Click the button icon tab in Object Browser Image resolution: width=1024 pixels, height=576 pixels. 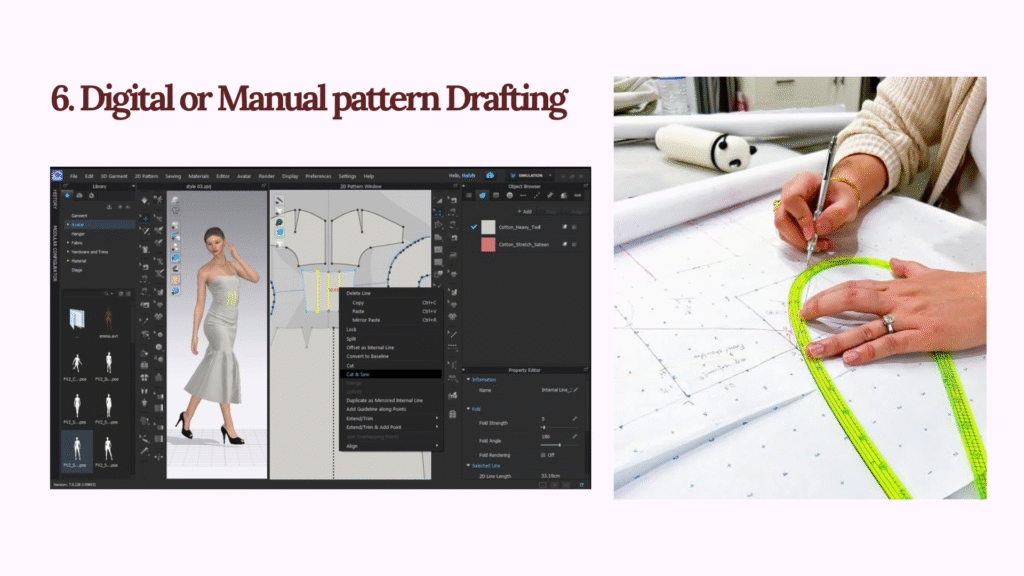[x=509, y=195]
